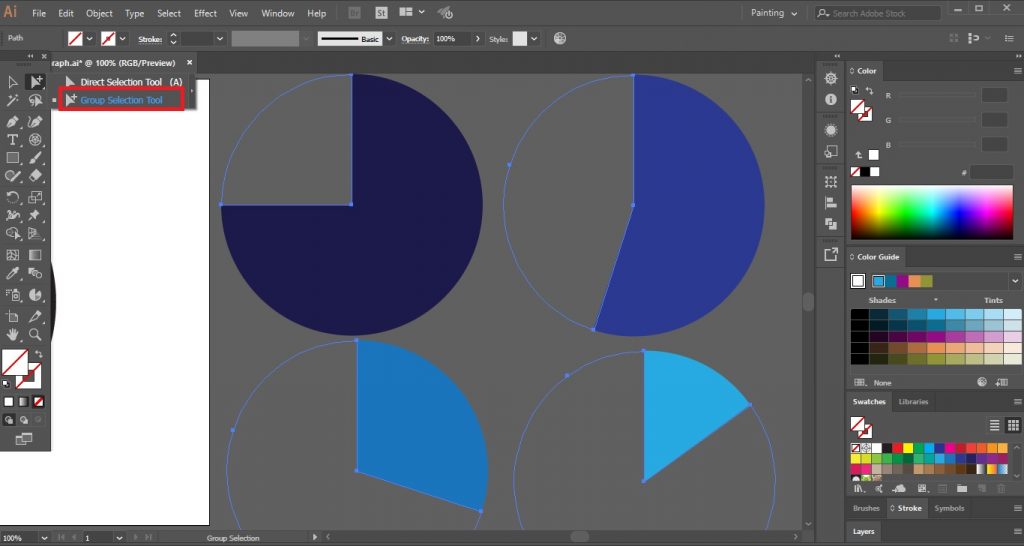The image size is (1024, 546).
Task: Set toolbar paint mode to Gradient
Action: 24,402
